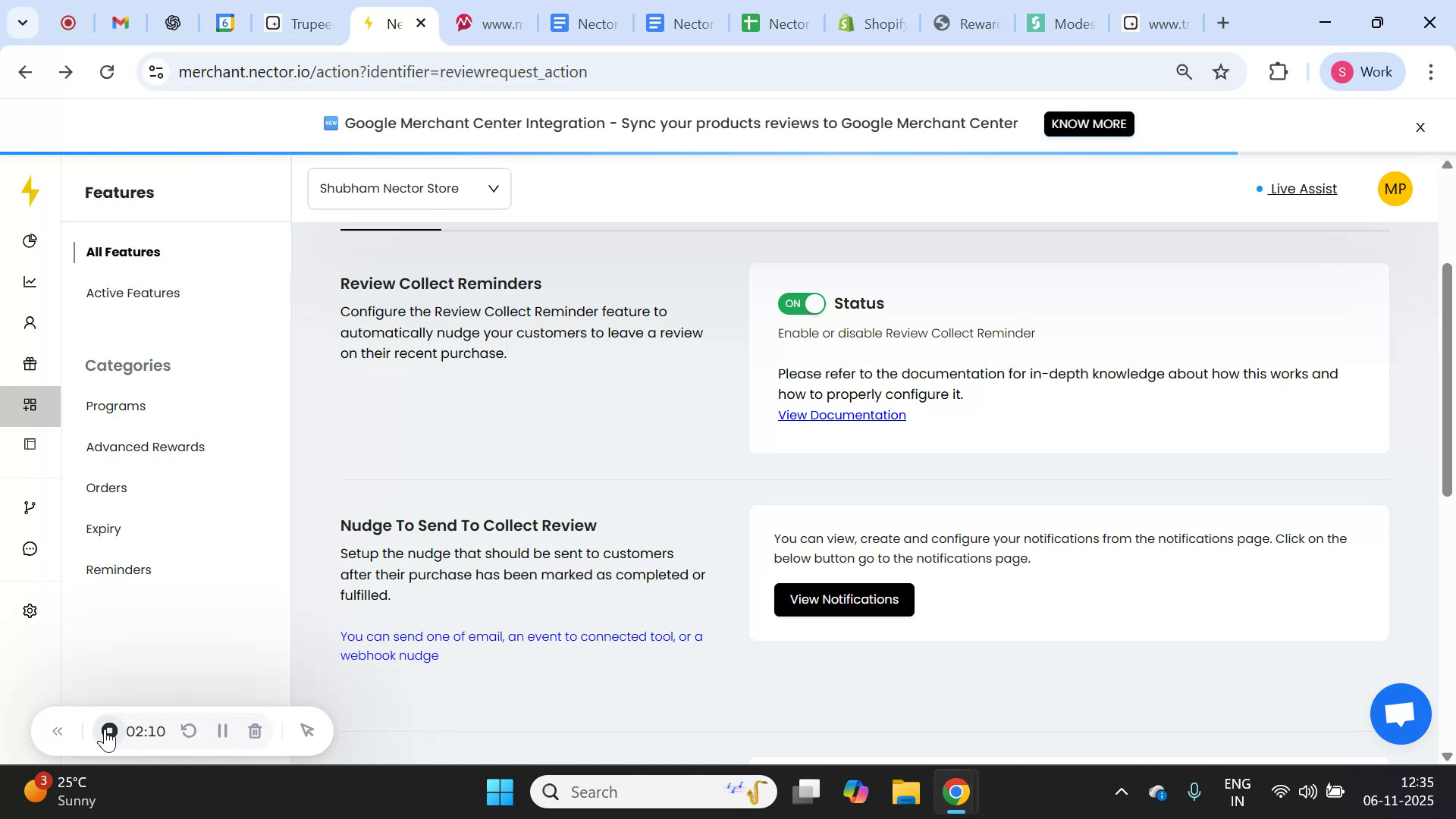Open integrations via the branch icon
Image resolution: width=1456 pixels, height=819 pixels.
(x=30, y=507)
